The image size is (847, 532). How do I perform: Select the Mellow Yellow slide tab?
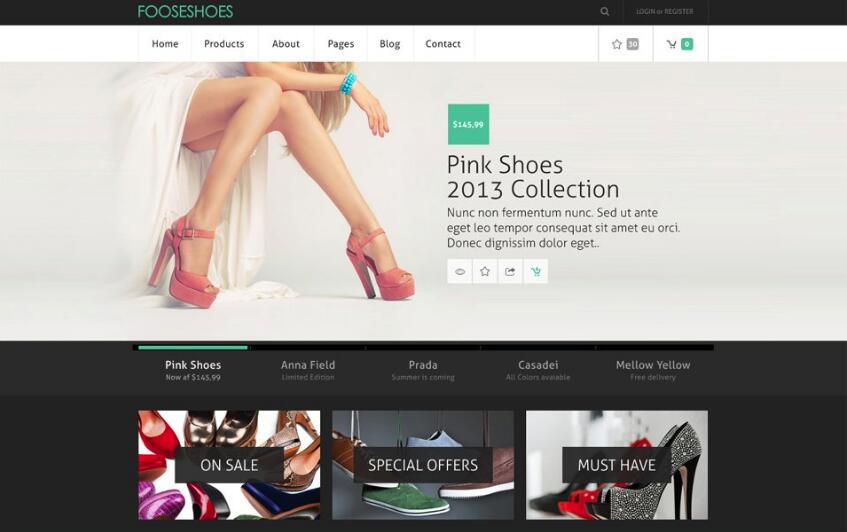(653, 371)
